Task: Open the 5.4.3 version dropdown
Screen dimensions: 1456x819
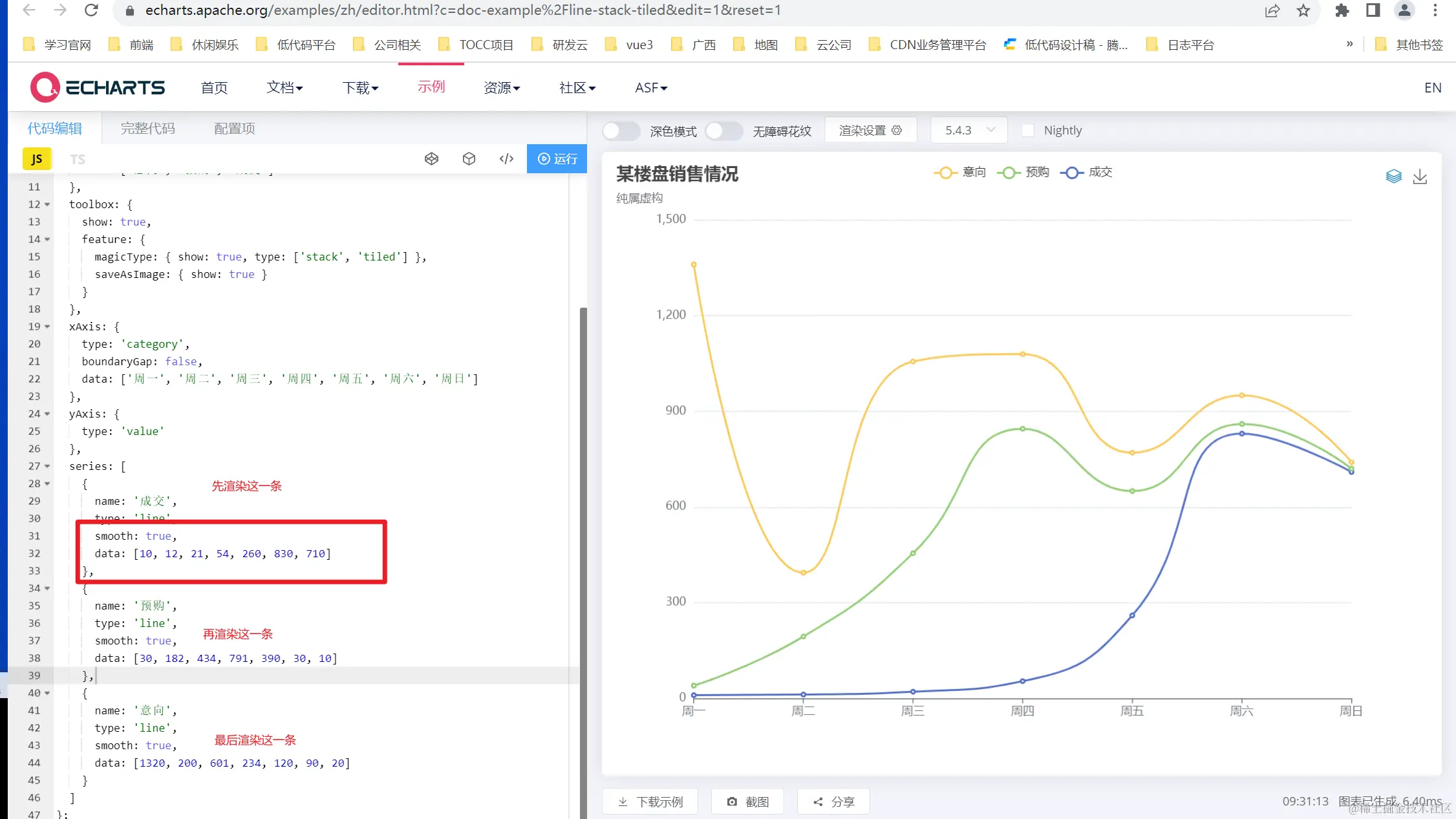Action: (x=969, y=131)
